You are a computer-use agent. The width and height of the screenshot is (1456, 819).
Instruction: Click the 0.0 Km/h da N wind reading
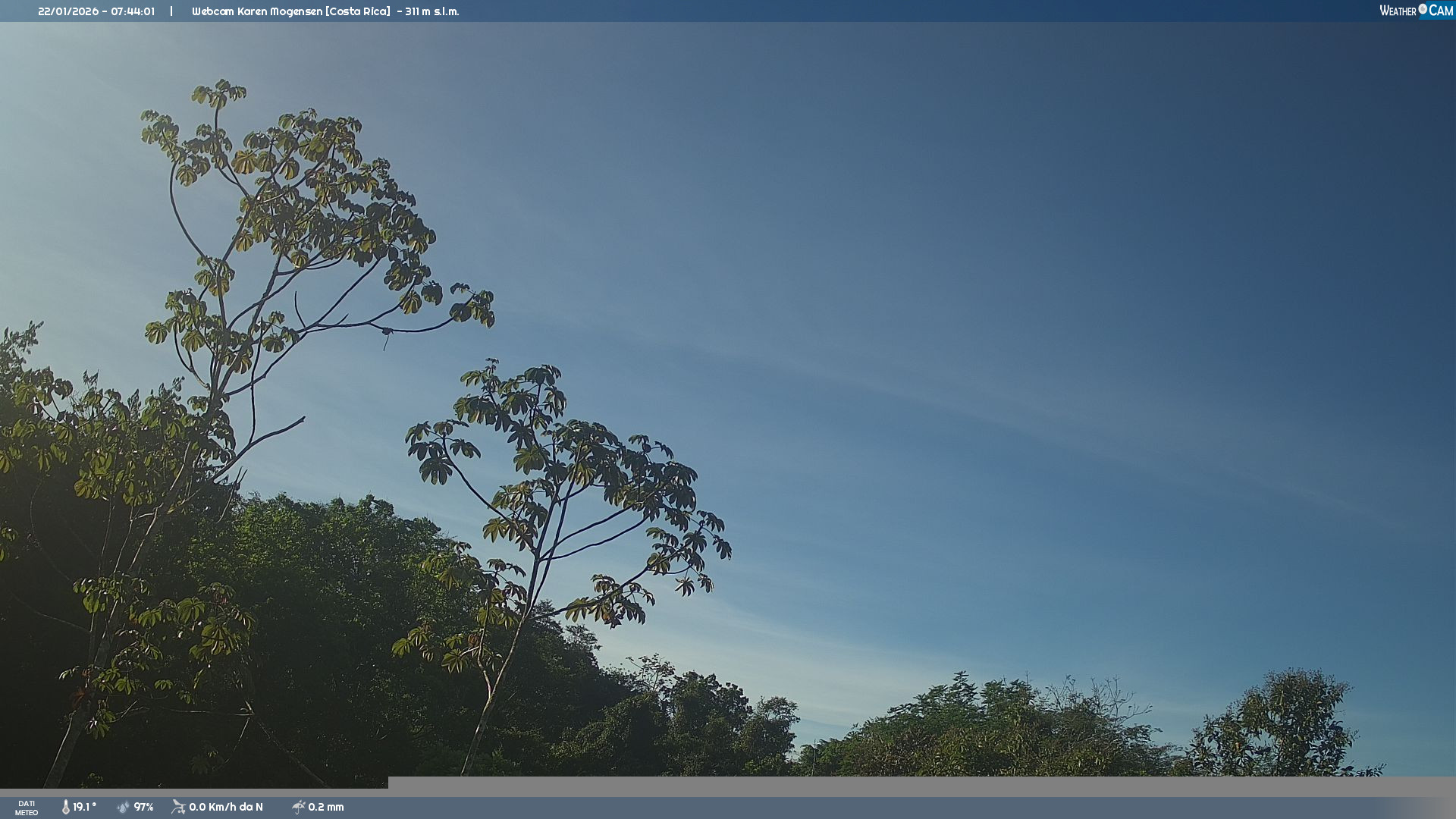[226, 807]
